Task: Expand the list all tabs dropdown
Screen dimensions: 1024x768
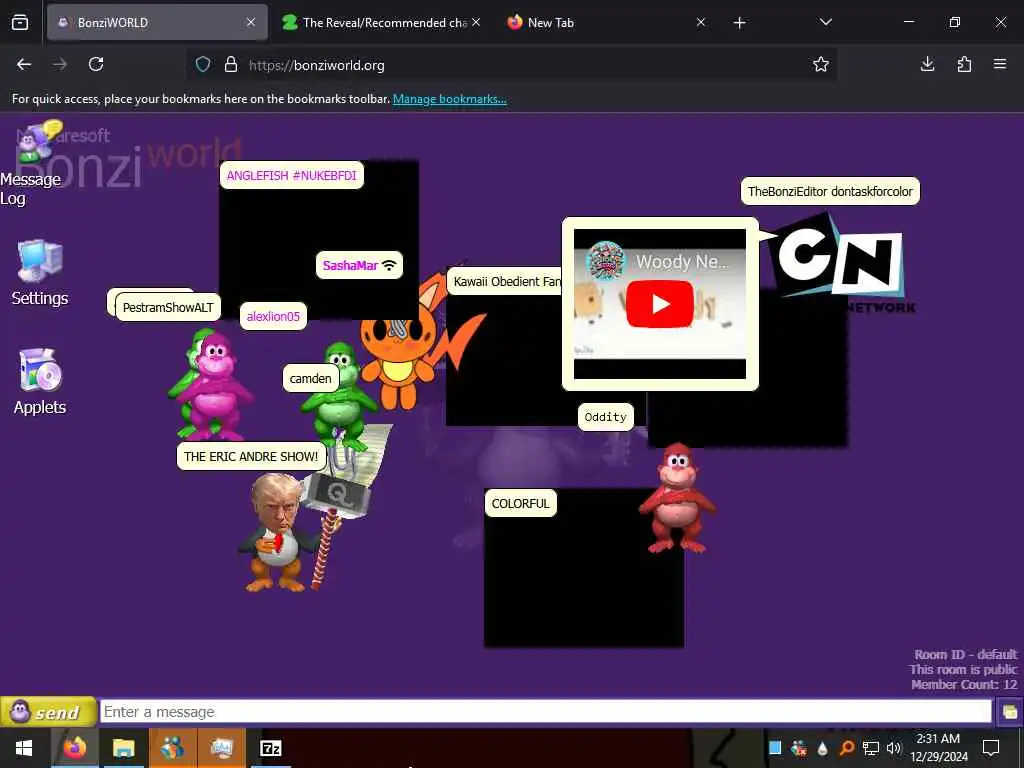Action: click(825, 22)
